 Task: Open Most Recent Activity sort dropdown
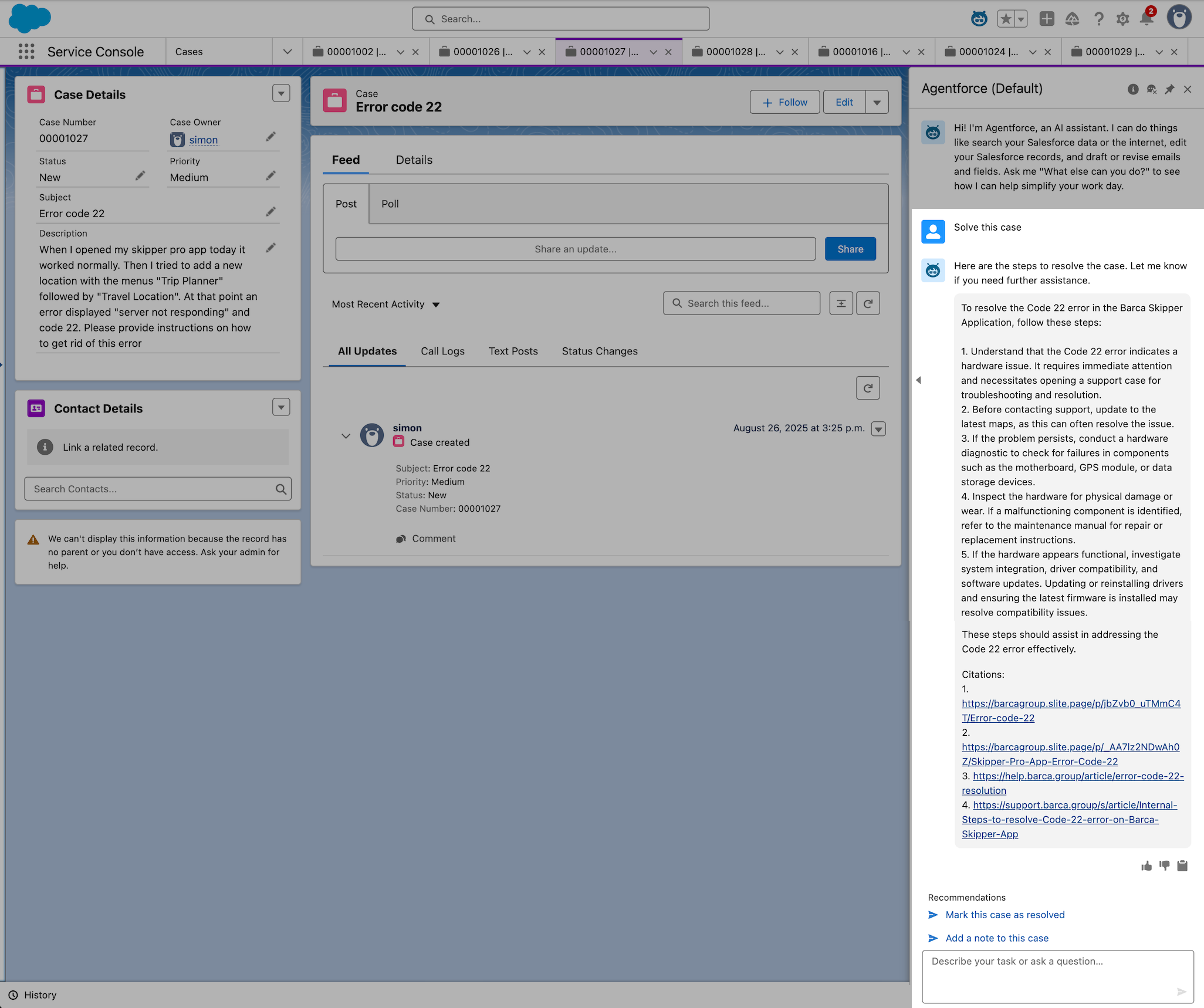385,304
